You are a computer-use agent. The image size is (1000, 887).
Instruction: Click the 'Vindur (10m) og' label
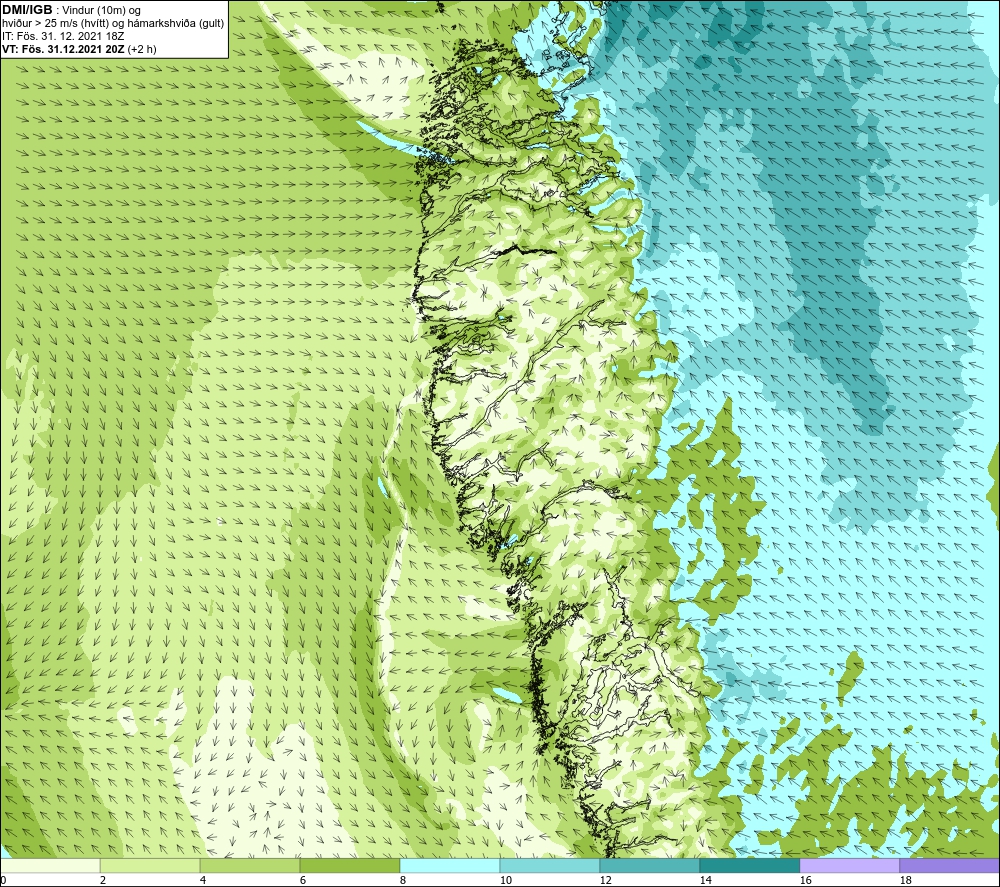pos(102,10)
